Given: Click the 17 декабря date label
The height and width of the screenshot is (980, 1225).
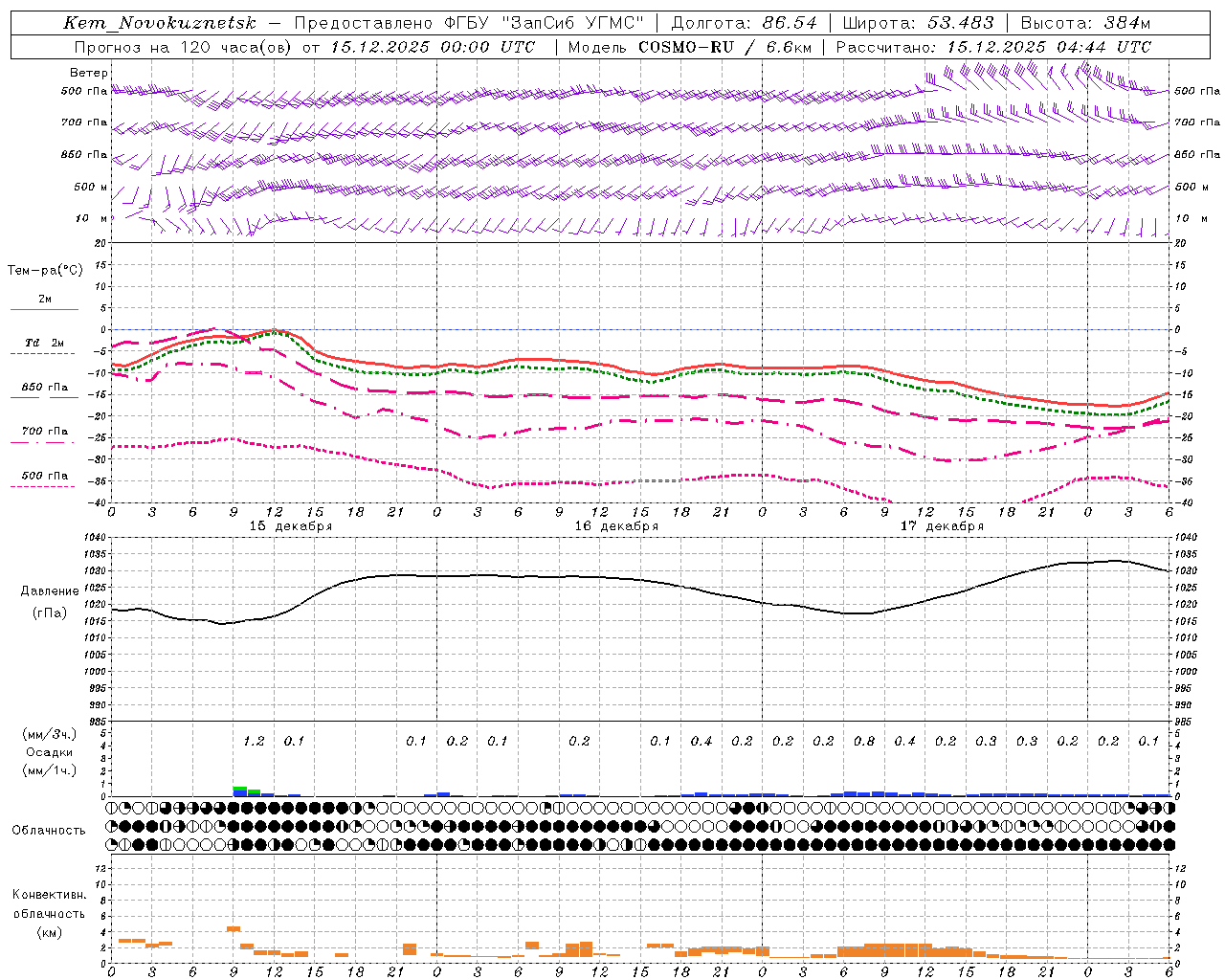Looking at the screenshot, I should click(942, 526).
